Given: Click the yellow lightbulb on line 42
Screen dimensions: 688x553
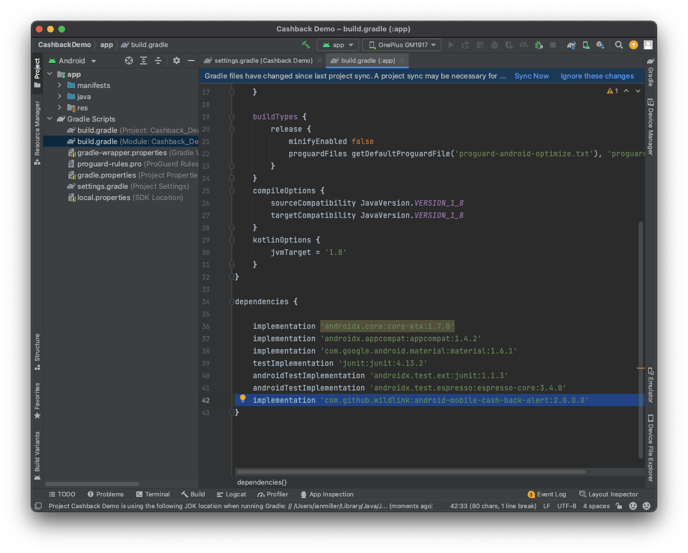Looking at the screenshot, I should [242, 399].
